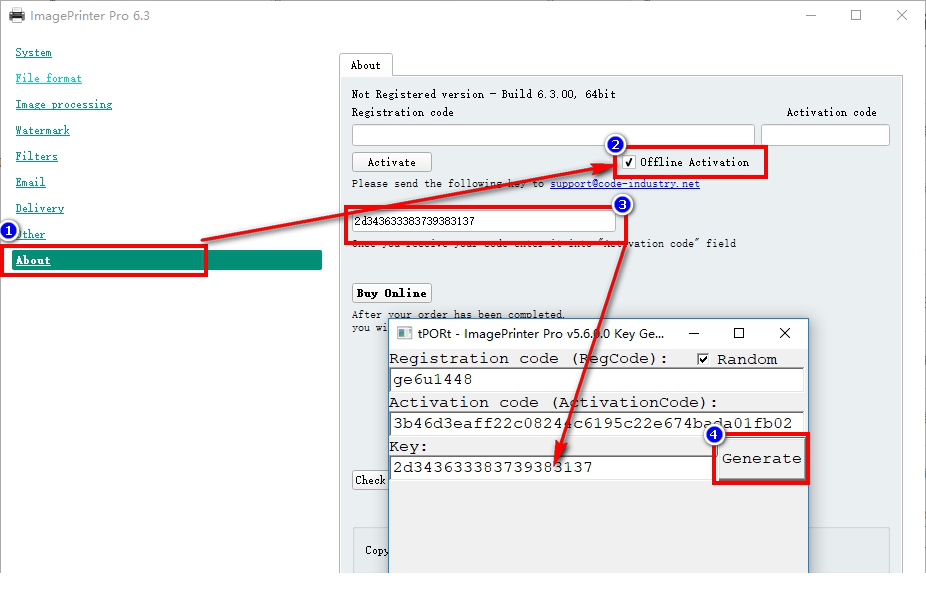Click the ActivationCode field in keygen
Image resolution: width=926 pixels, height=595 pixels.
(x=597, y=423)
